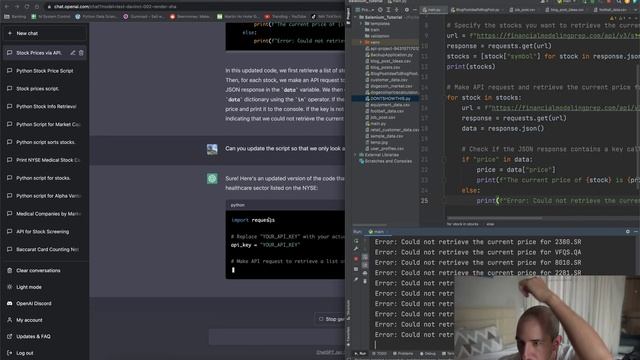Screen dimensions: 640x360
Task: Open My account in ChatGPT sidebar
Action: (x=44, y=320)
